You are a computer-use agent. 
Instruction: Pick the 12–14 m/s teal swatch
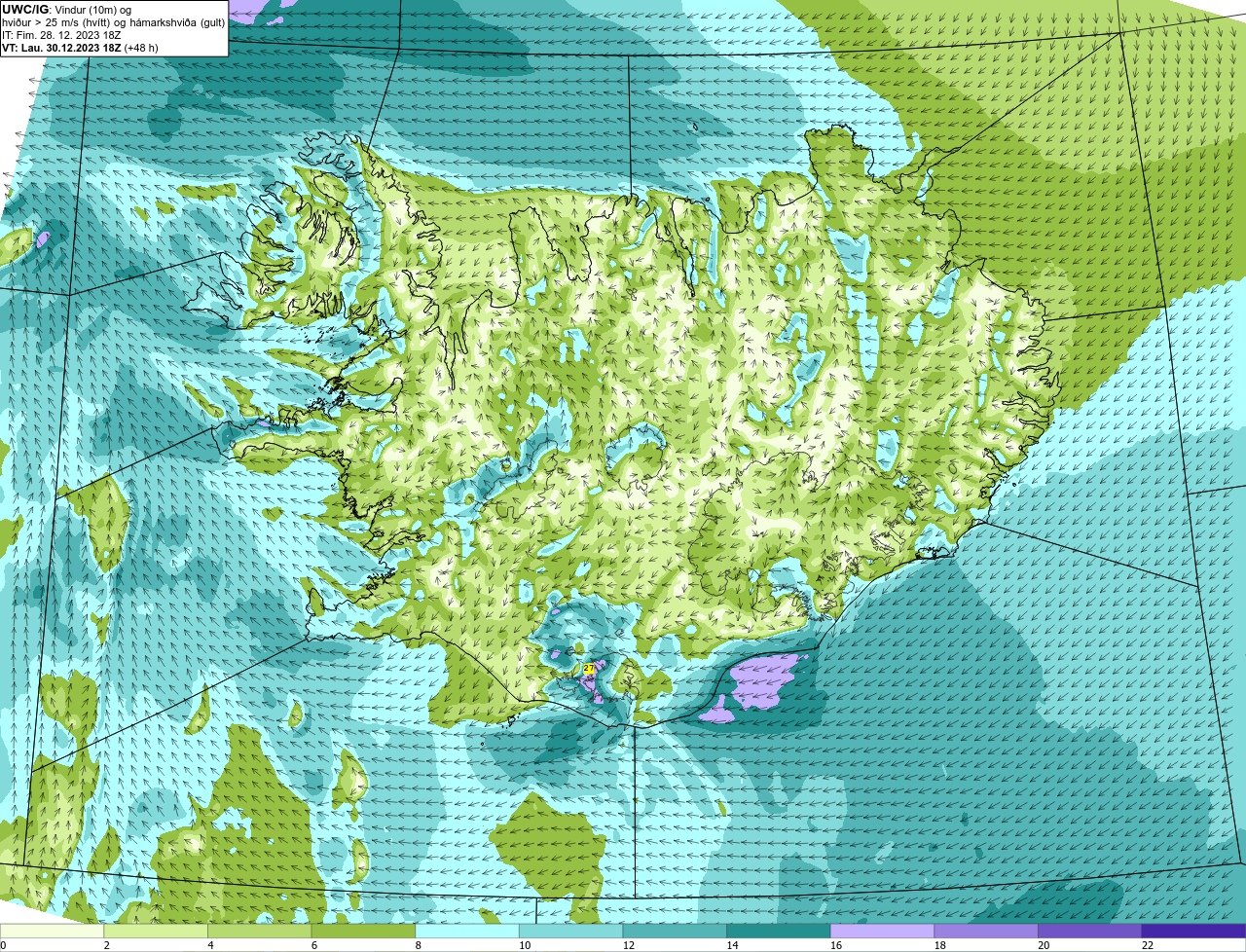(675, 931)
